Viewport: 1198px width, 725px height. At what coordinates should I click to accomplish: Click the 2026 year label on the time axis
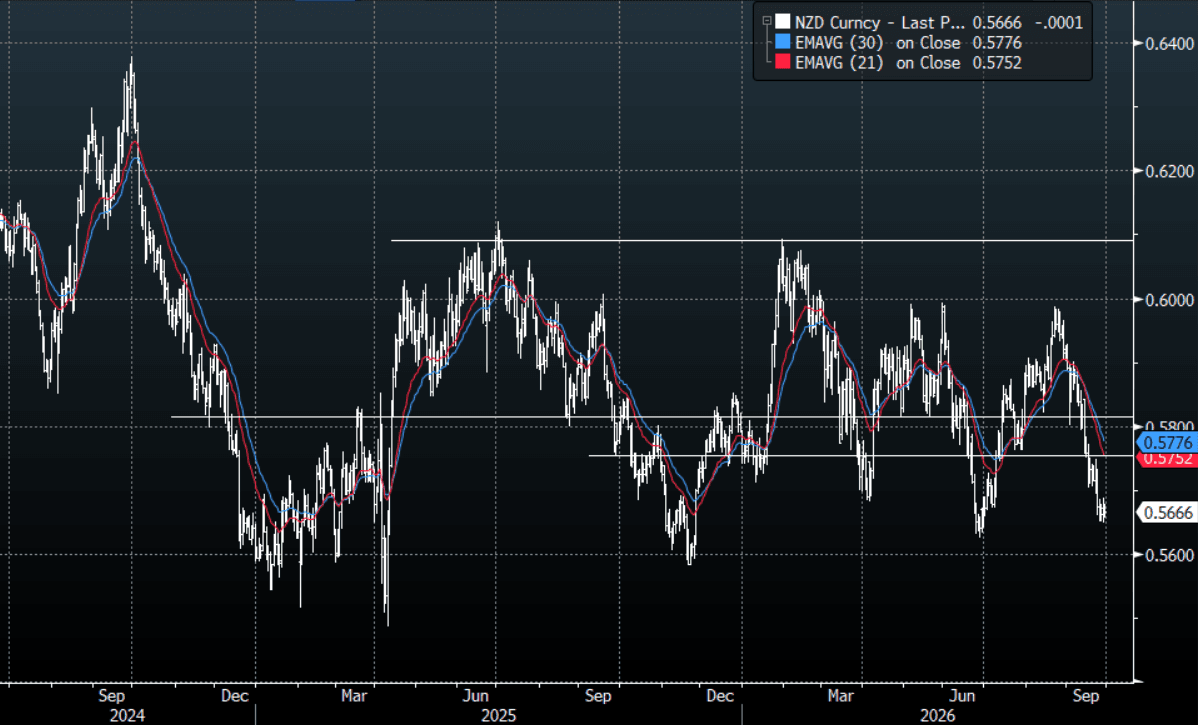pyautogui.click(x=937, y=716)
